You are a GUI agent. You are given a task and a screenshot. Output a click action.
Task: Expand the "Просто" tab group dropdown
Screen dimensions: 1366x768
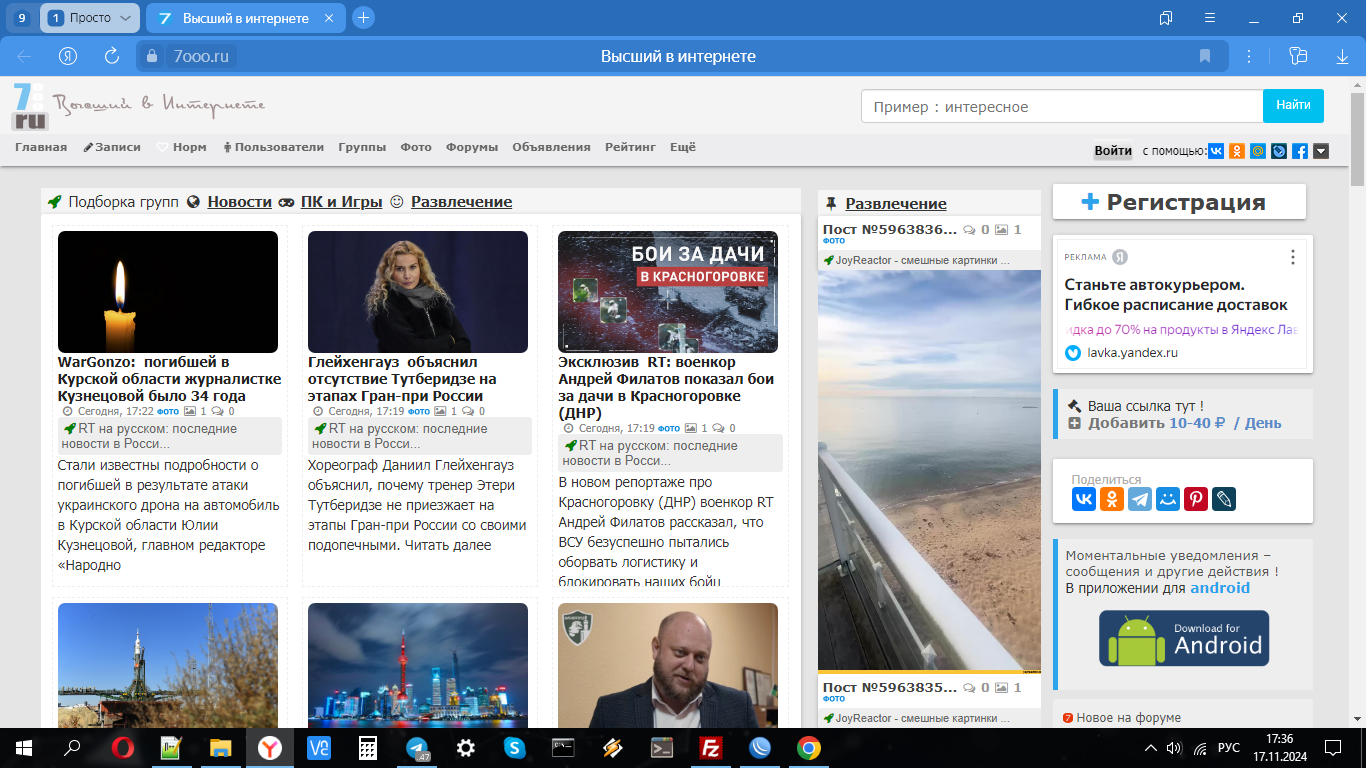coord(125,18)
